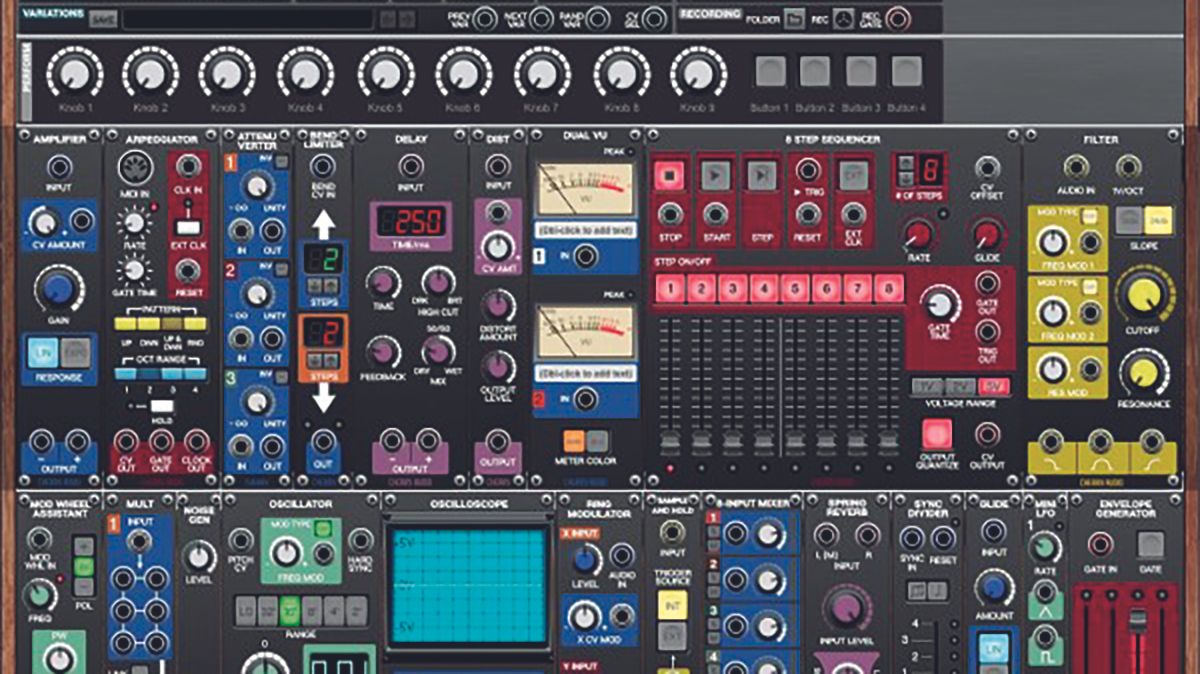Screen dimensions: 1200x674
Task: Enable the 24dB Slope toggle on the Filter
Action: tap(1157, 219)
